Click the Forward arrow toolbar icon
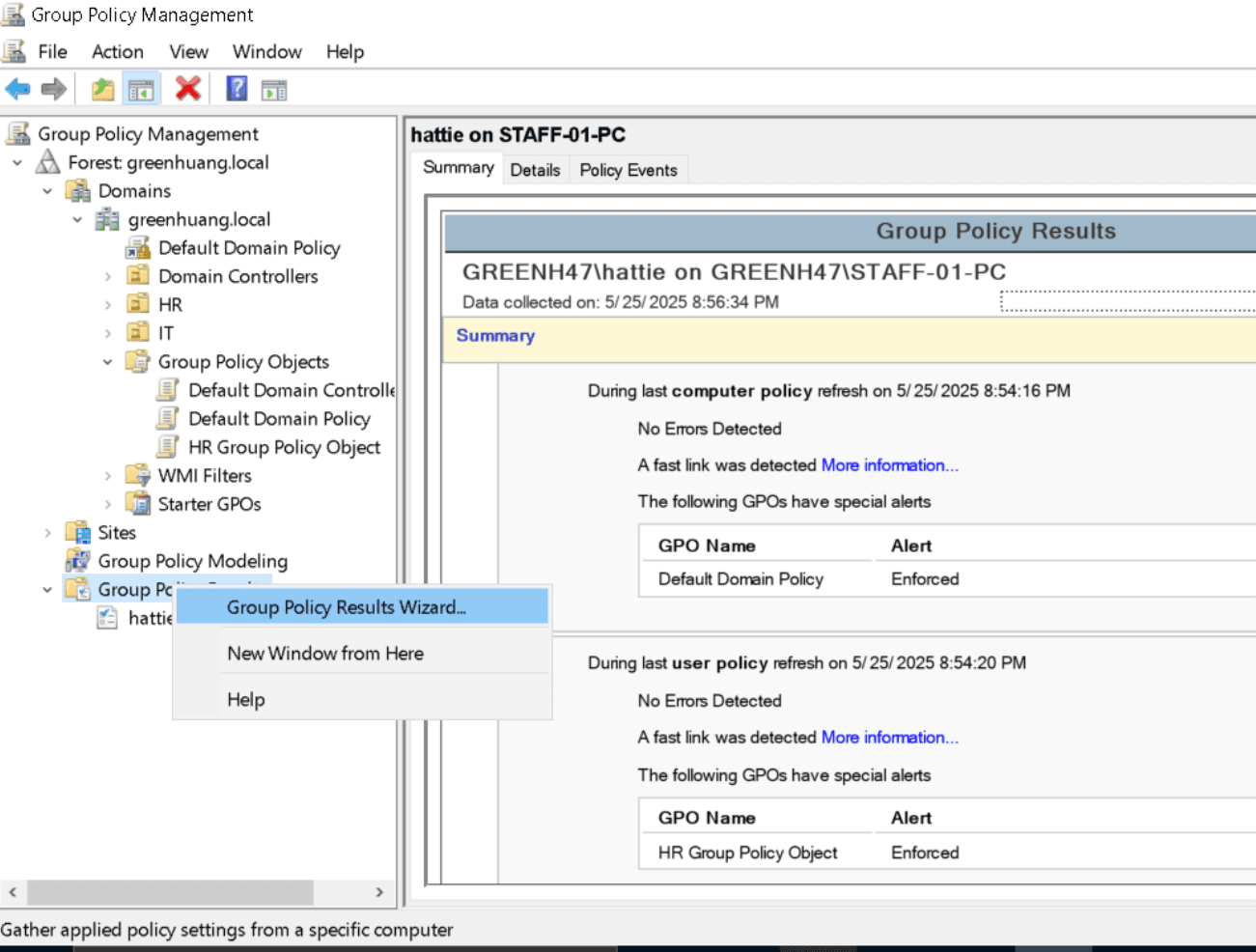The image size is (1256, 952). pyautogui.click(x=54, y=90)
